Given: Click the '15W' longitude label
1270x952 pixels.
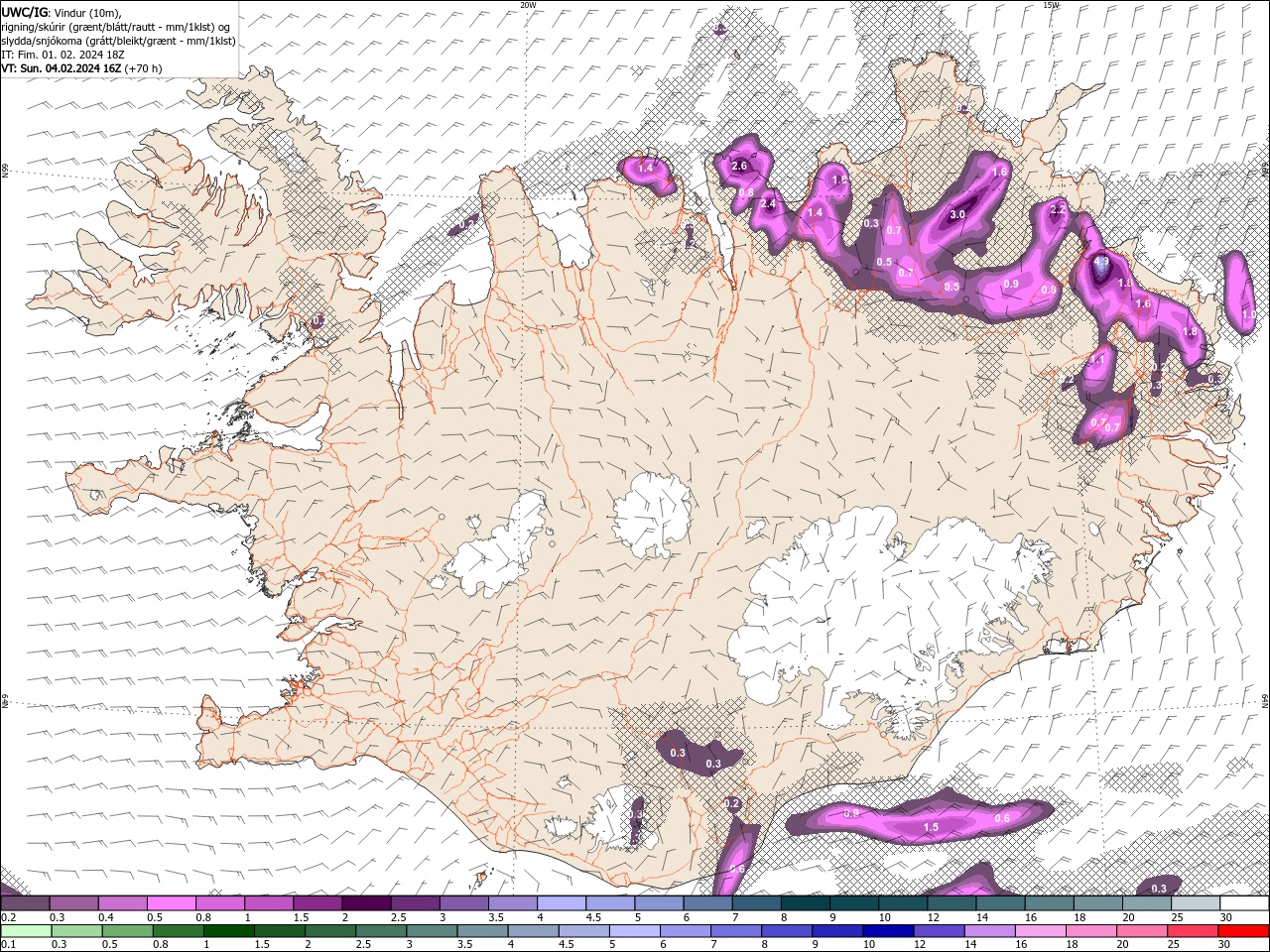Looking at the screenshot, I should [x=1051, y=5].
